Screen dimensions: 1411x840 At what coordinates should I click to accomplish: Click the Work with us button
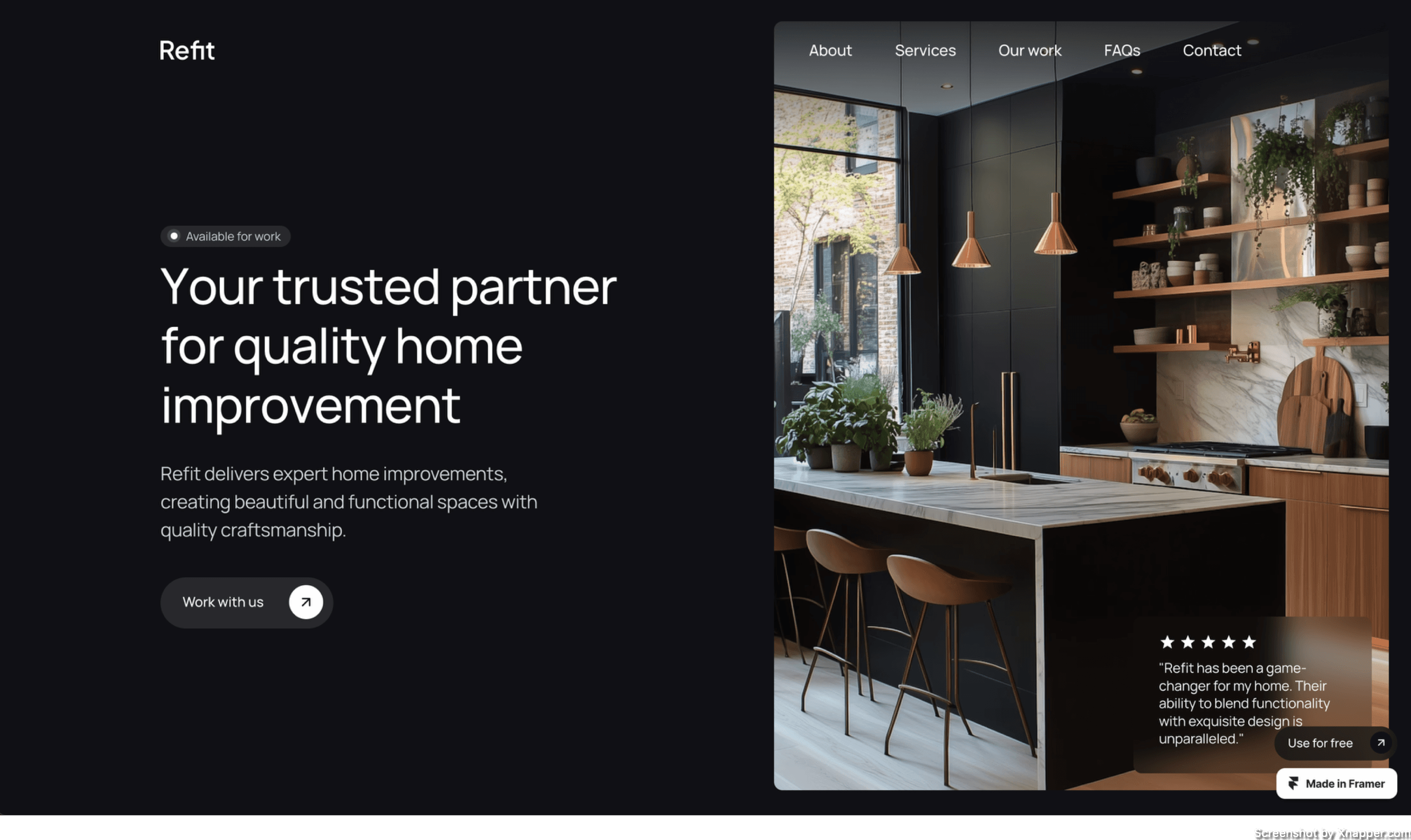[x=247, y=602]
